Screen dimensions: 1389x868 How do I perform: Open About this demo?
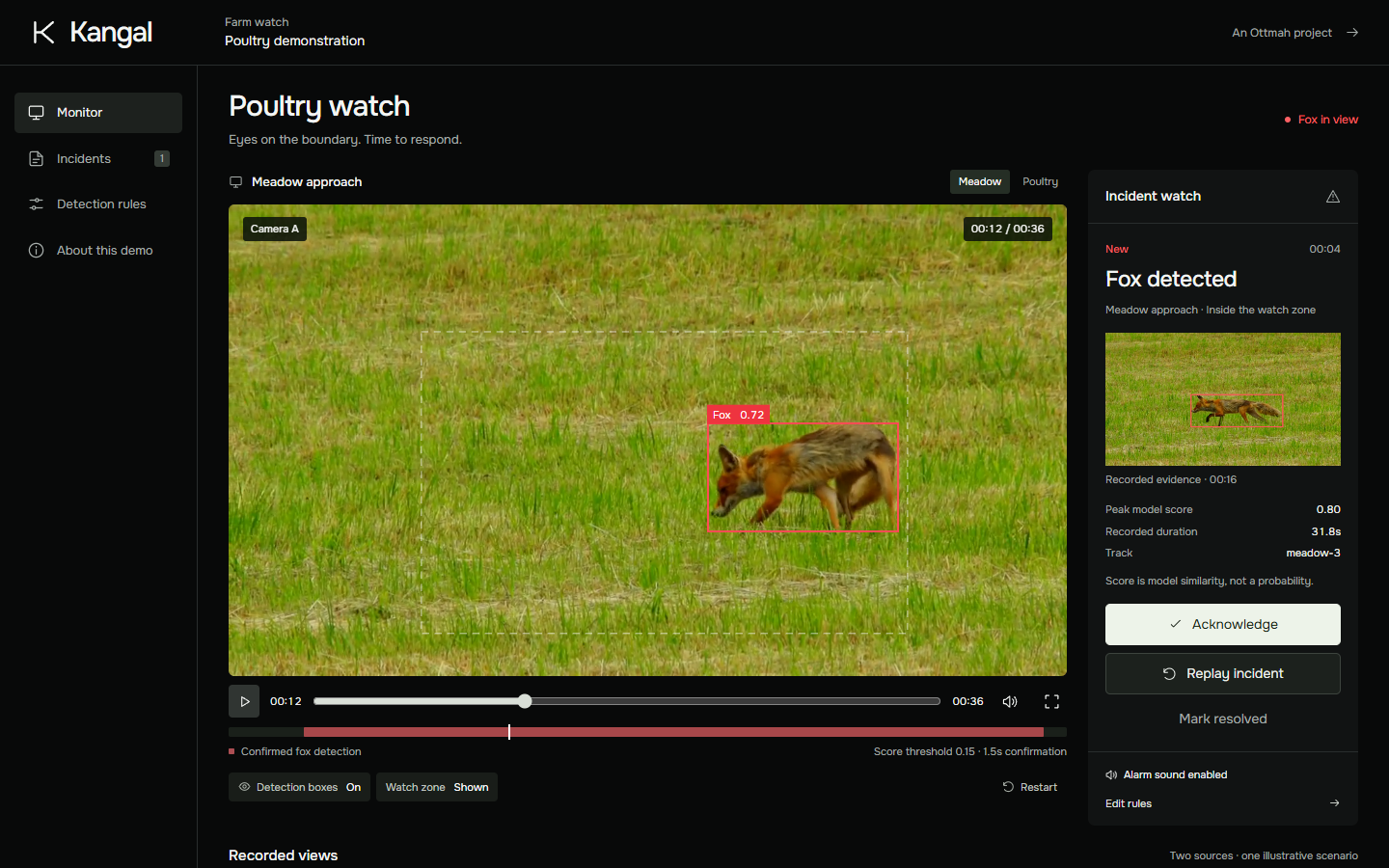[98, 251]
